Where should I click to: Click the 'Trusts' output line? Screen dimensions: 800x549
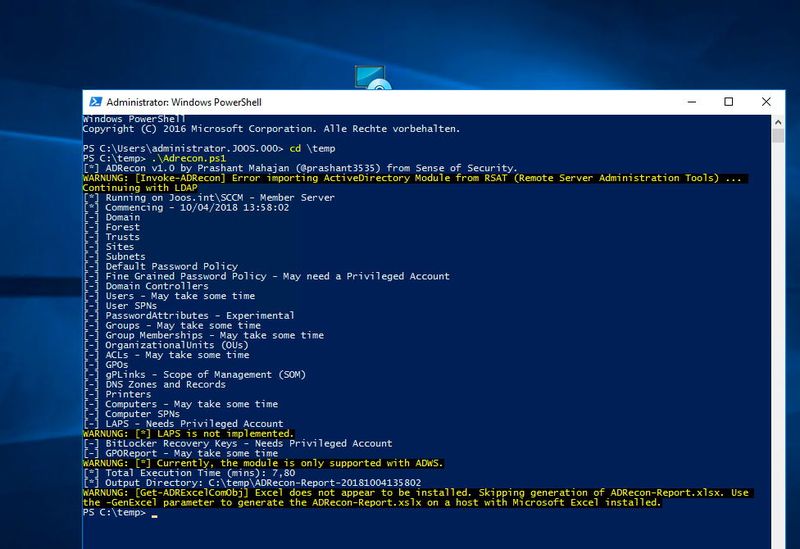[x=112, y=237]
